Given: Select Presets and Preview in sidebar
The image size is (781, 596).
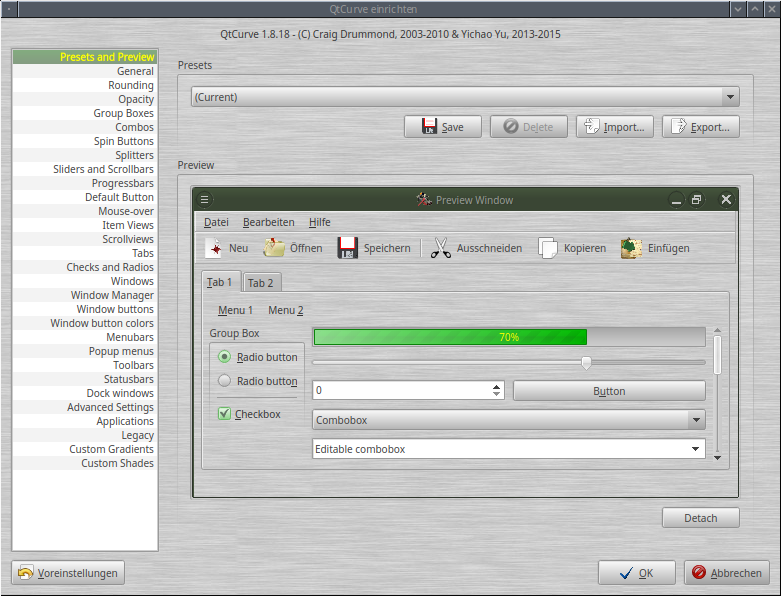Looking at the screenshot, I should (85, 57).
